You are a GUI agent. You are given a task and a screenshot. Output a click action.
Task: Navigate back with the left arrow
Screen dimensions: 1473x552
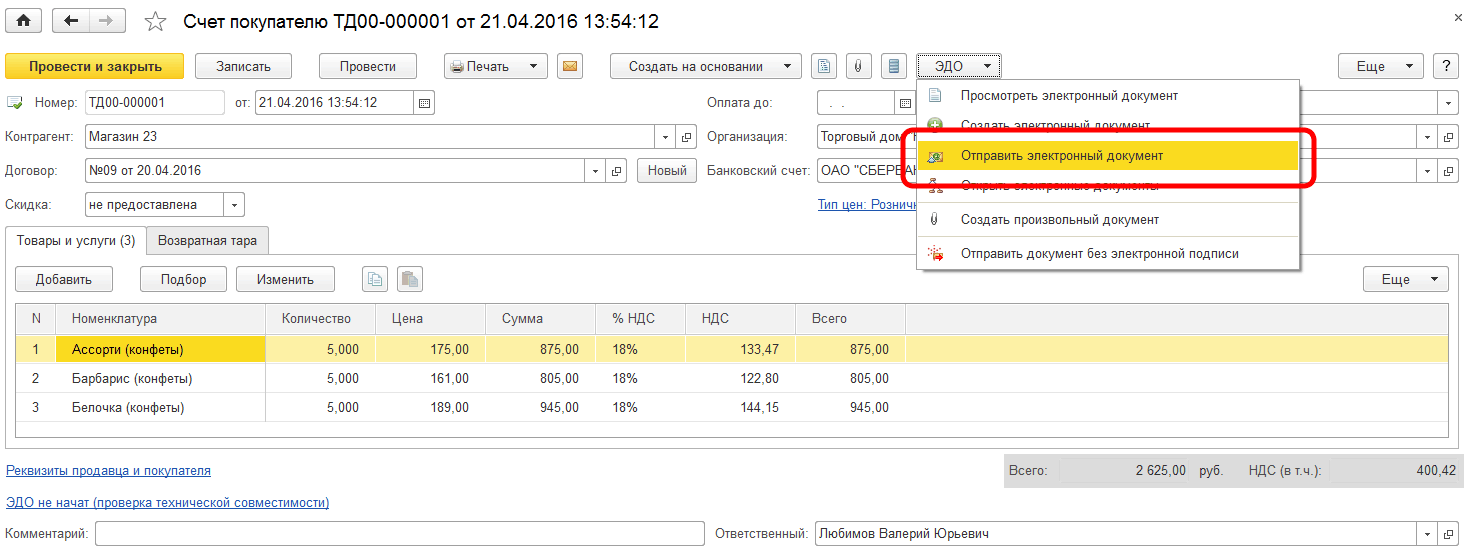tap(70, 21)
